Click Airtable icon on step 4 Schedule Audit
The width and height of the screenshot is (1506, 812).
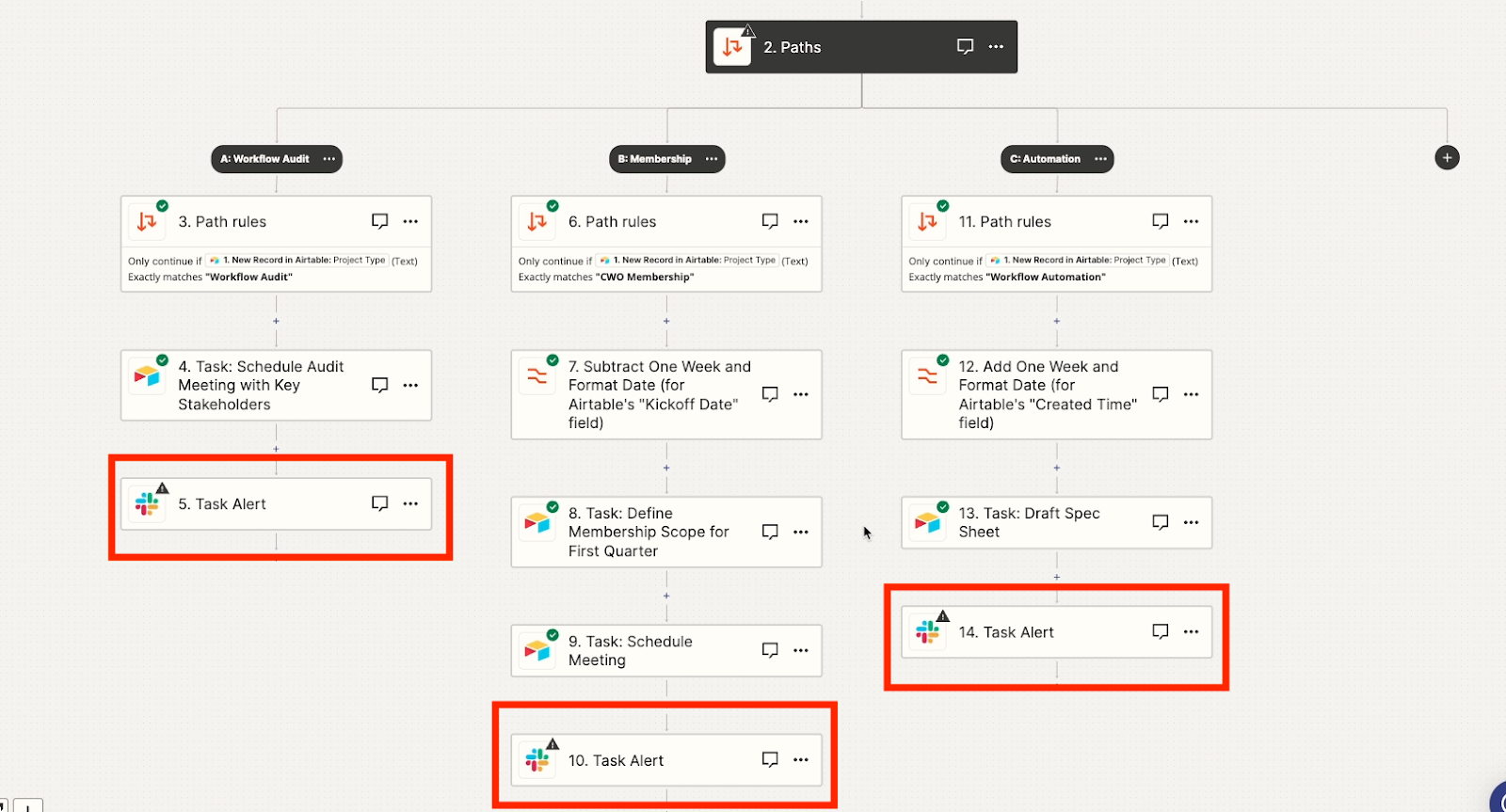(x=147, y=376)
